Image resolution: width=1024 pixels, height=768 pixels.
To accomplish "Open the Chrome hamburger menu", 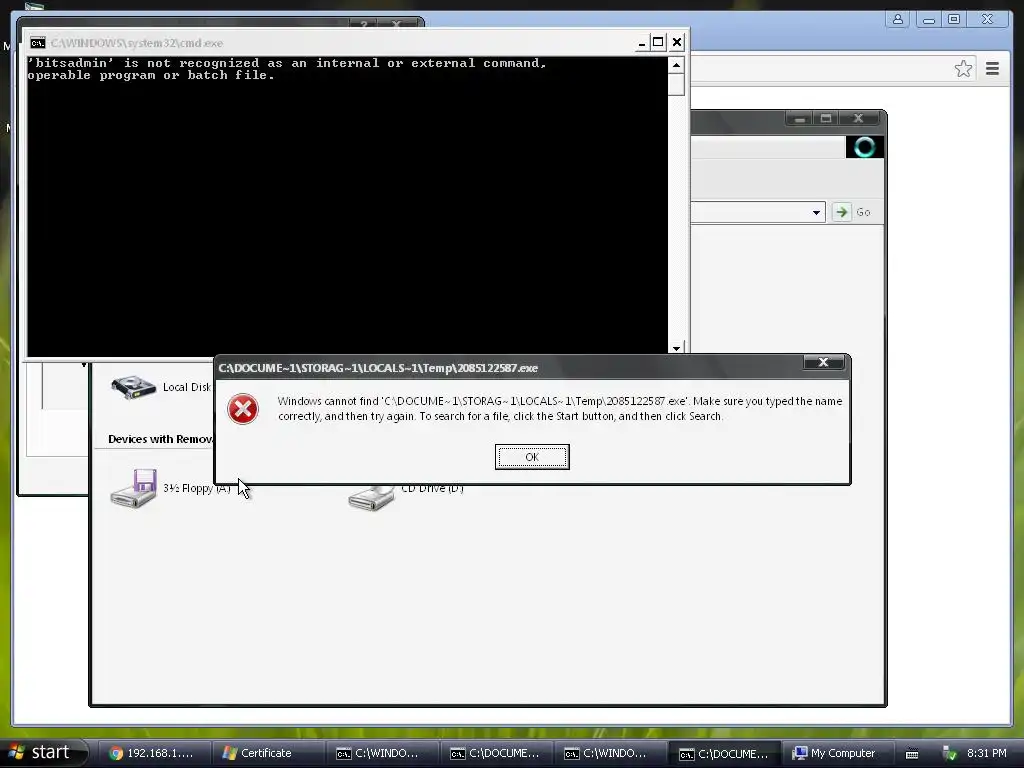I will [x=992, y=69].
